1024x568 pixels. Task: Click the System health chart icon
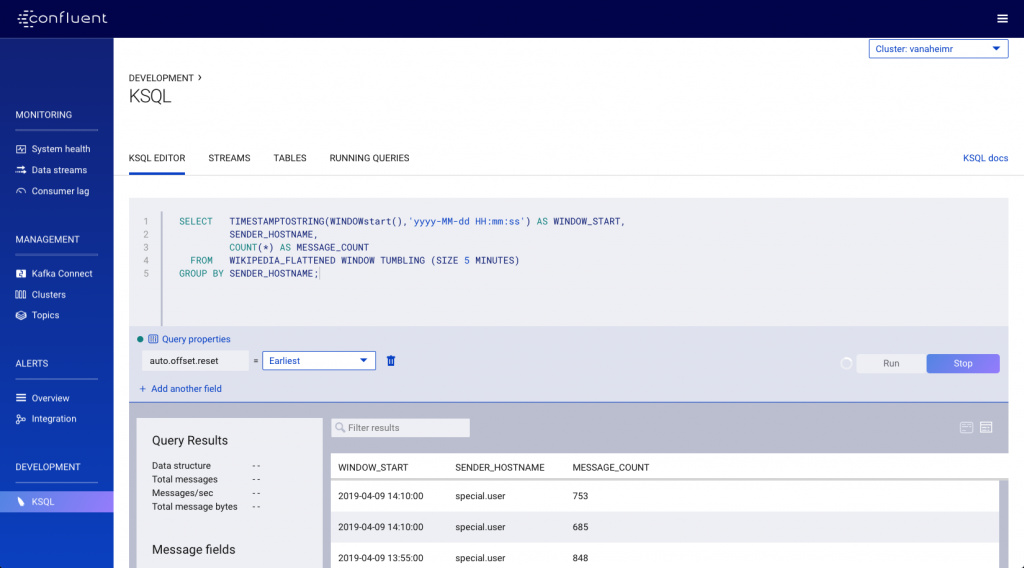pyautogui.click(x=21, y=149)
